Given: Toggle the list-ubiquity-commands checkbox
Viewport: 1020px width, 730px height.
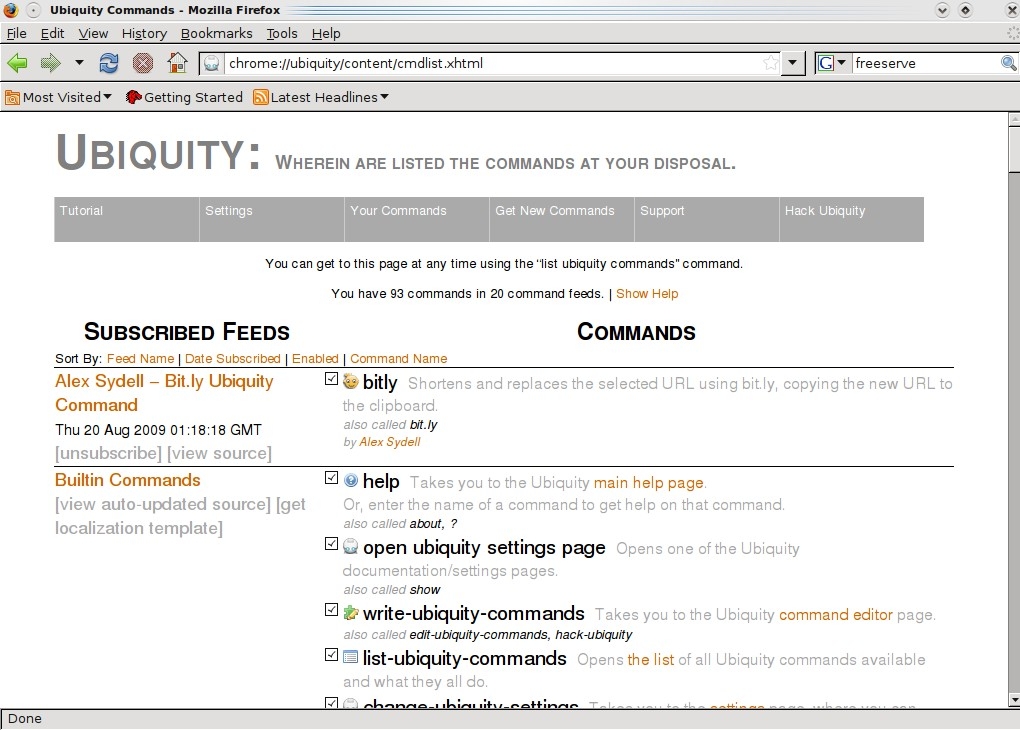Looking at the screenshot, I should (331, 655).
